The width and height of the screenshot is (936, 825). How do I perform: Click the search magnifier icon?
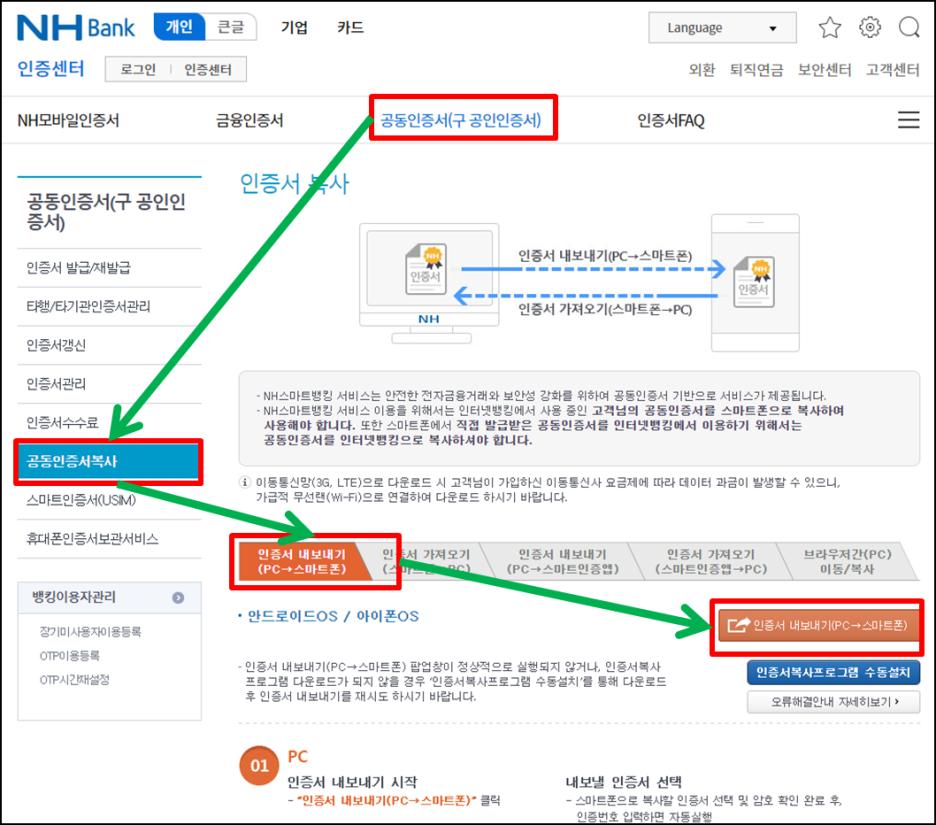(x=909, y=27)
